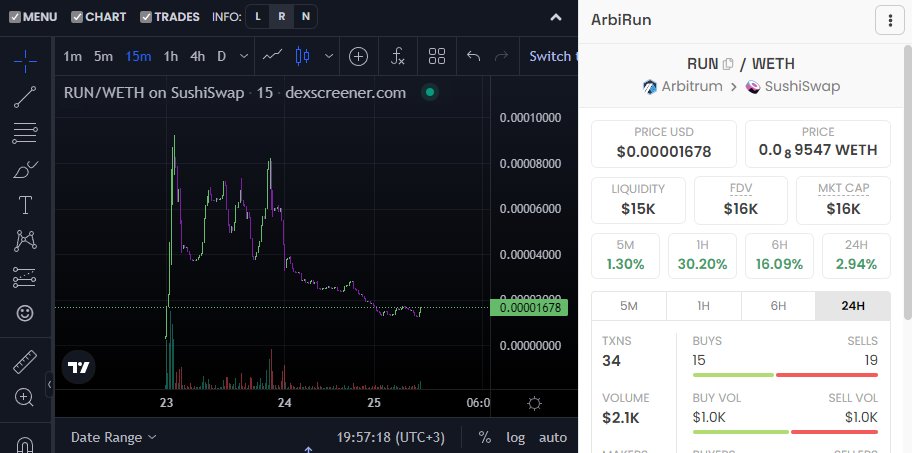Viewport: 912px width, 453px height.
Task: Click the Switch to button in toolbar
Action: click(553, 56)
